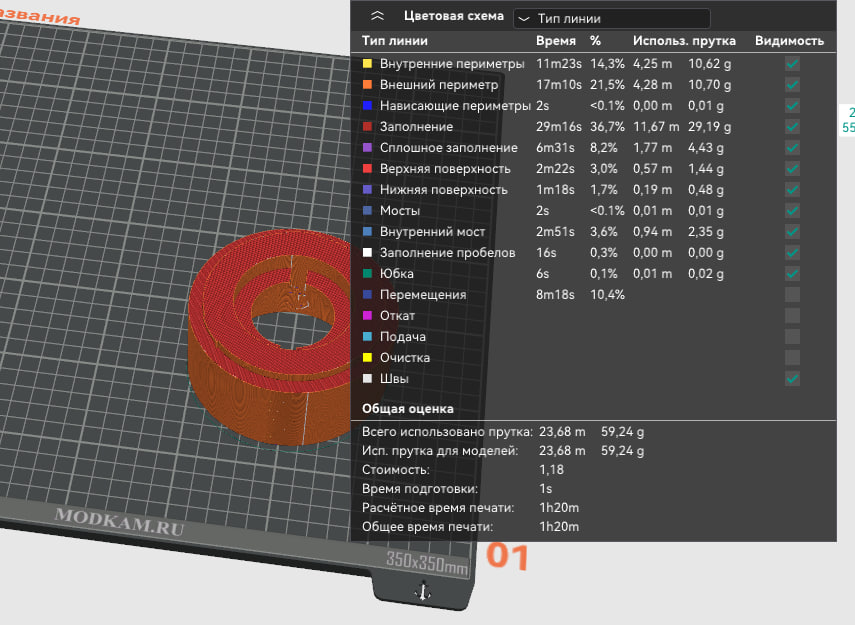
Task: Hide the Юбка skirt lines
Action: coord(792,274)
